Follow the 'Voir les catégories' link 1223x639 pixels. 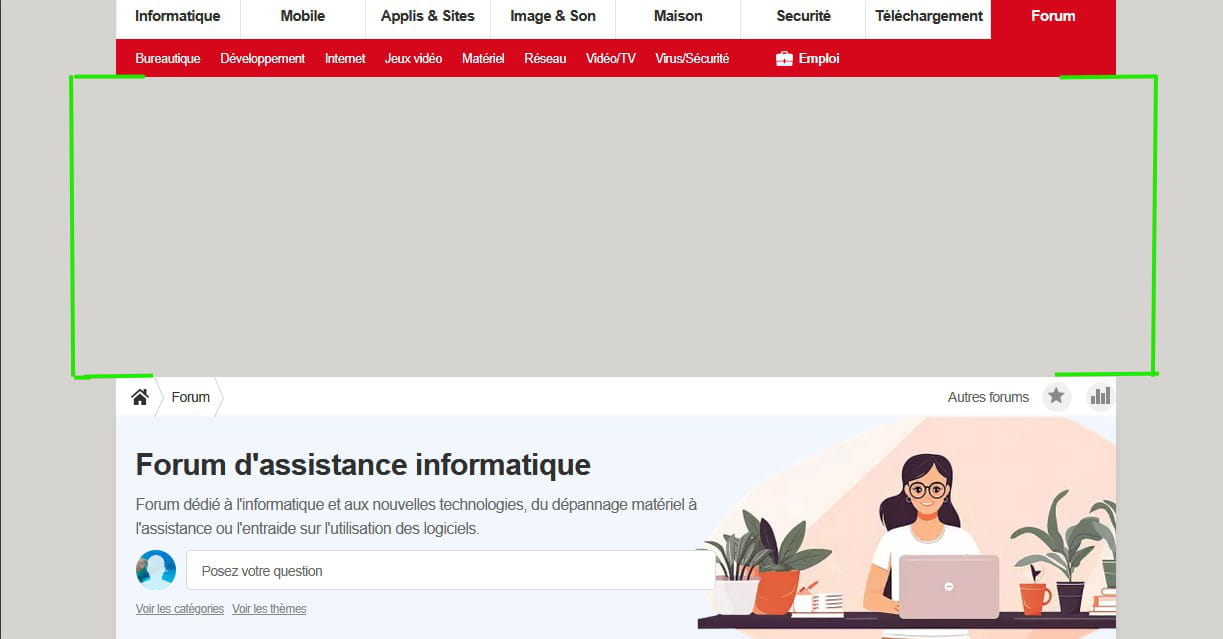[x=180, y=609]
